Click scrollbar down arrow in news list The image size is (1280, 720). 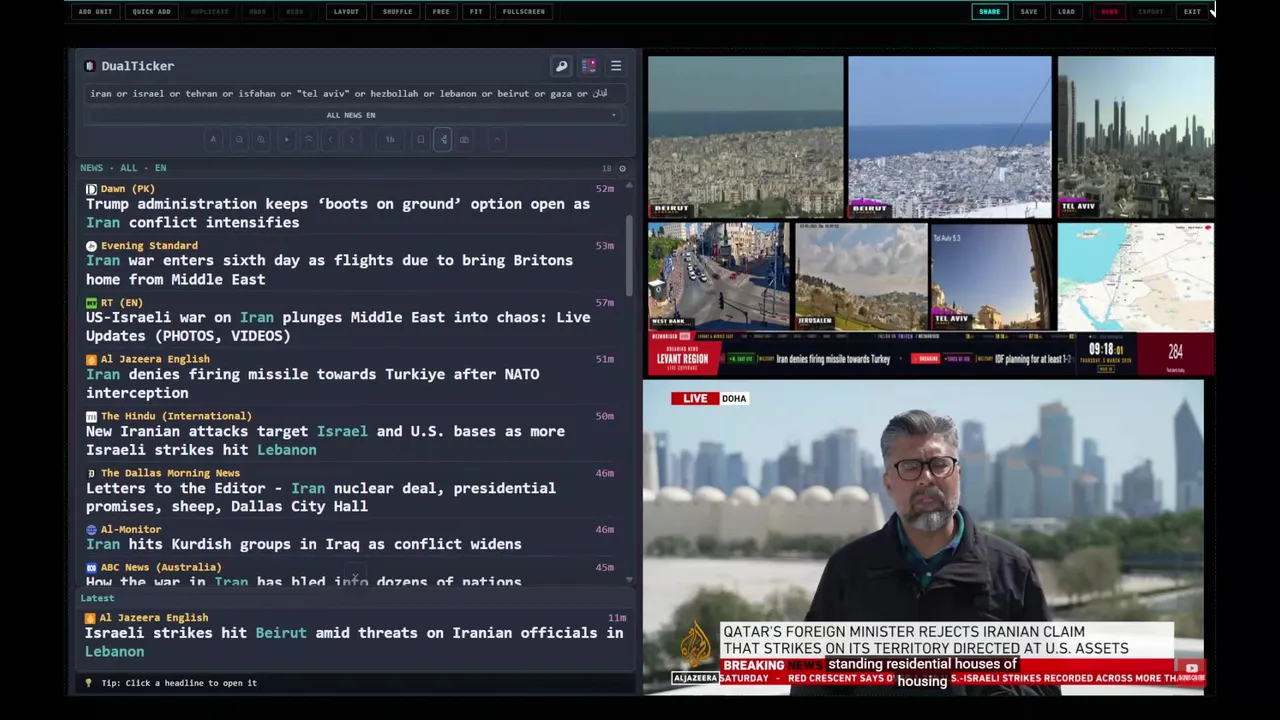pyautogui.click(x=629, y=580)
